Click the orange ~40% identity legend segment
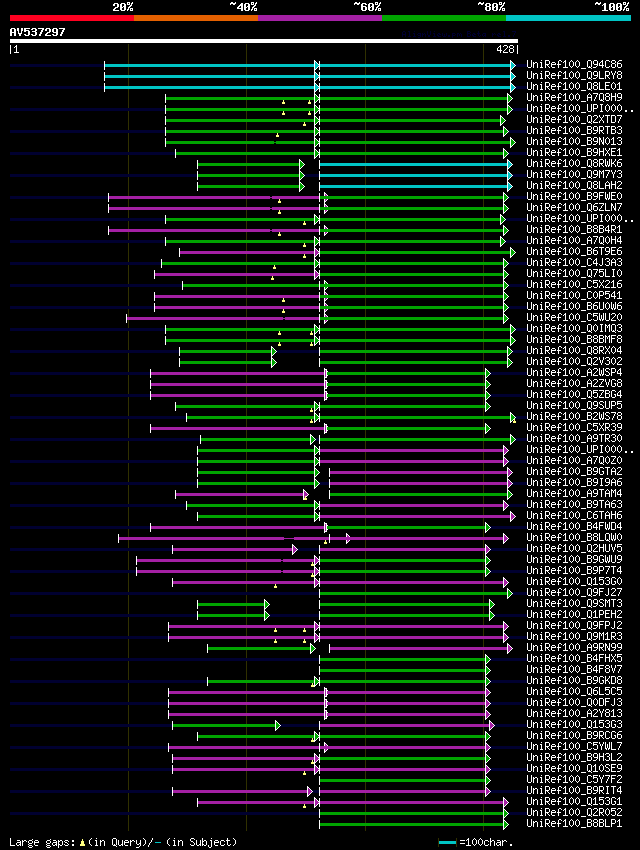640x850 pixels. [196, 18]
